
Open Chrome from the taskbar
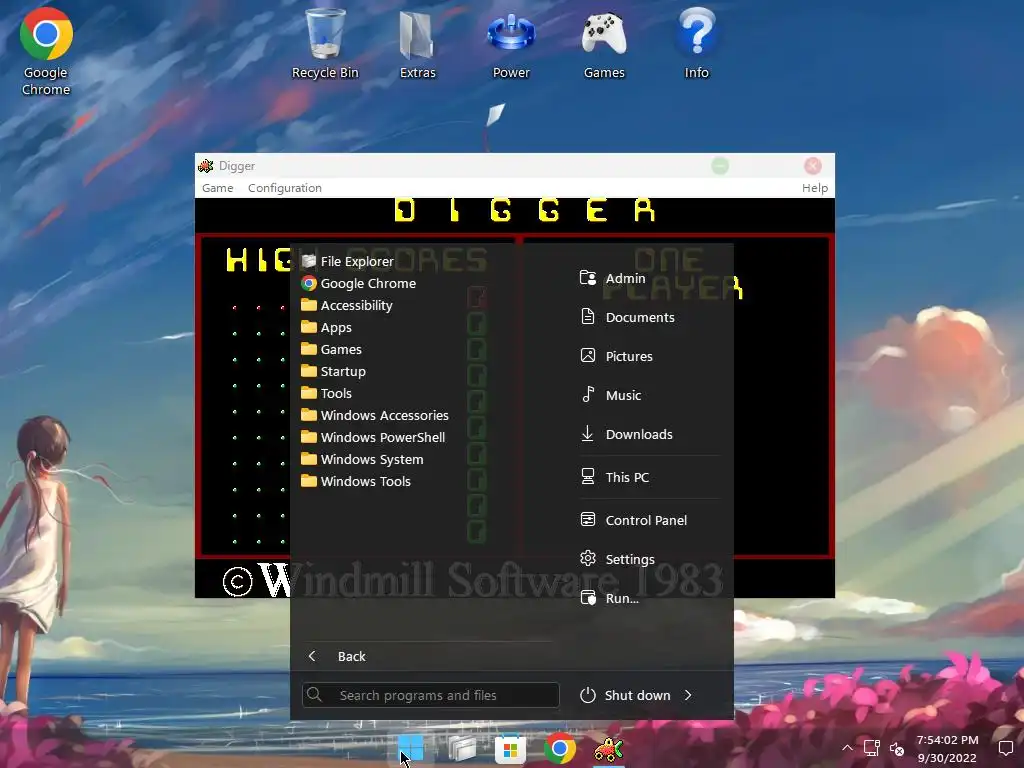(560, 748)
